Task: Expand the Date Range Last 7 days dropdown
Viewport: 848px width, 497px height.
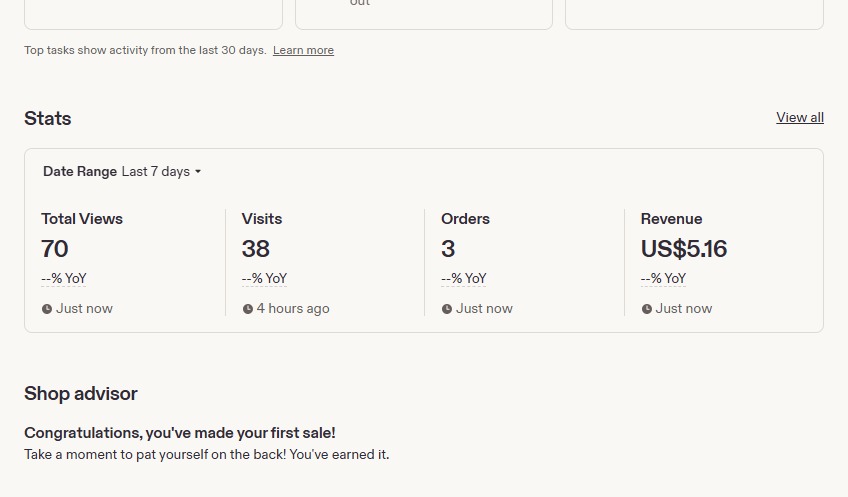Action: coord(122,171)
